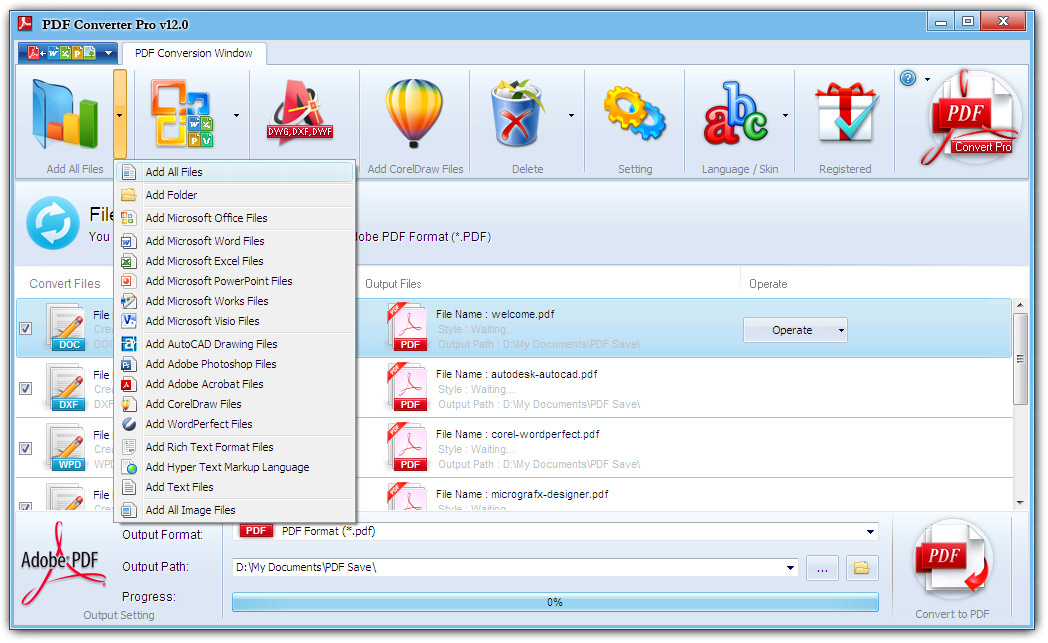This screenshot has width=1048, height=643.
Task: Click the Operate column header
Action: coord(768,283)
